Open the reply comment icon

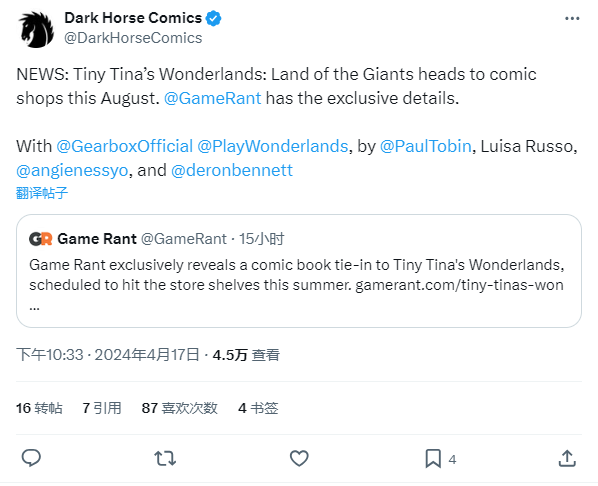31,458
